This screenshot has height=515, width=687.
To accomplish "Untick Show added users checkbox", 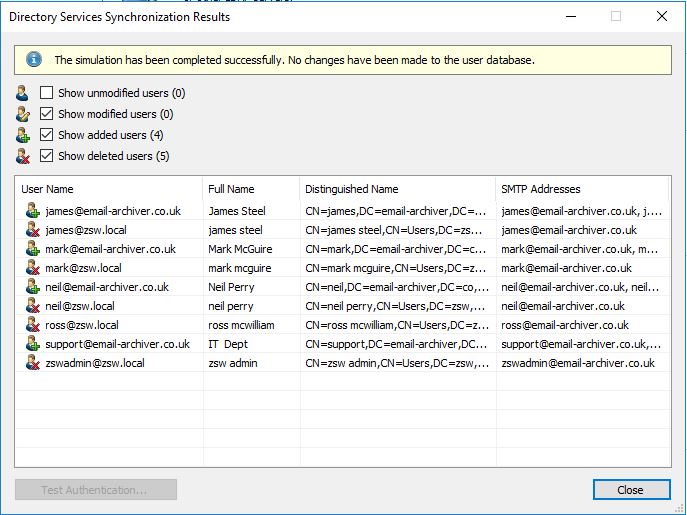I will tap(46, 135).
